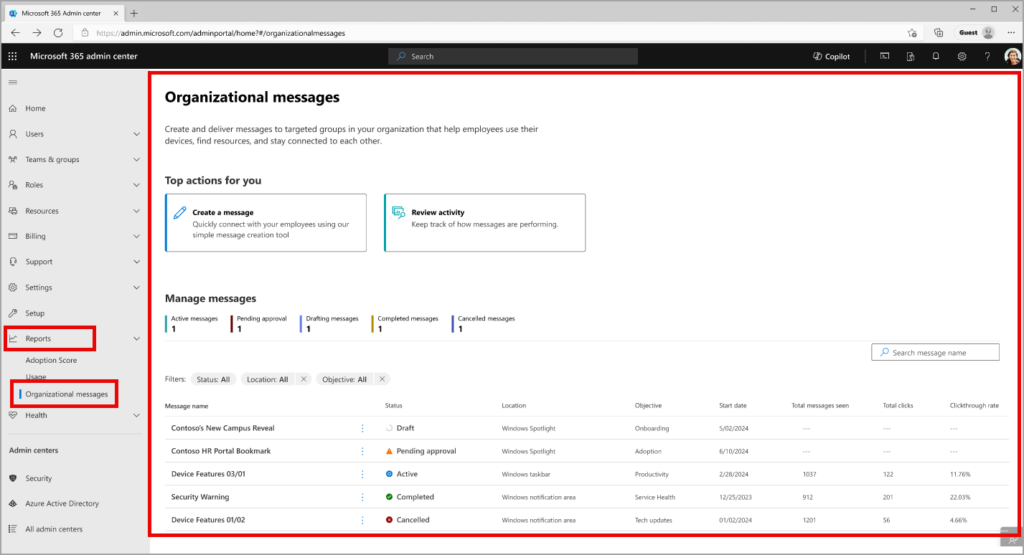1024x555 pixels.
Task: Reload the page with refresh icon
Action: (58, 33)
